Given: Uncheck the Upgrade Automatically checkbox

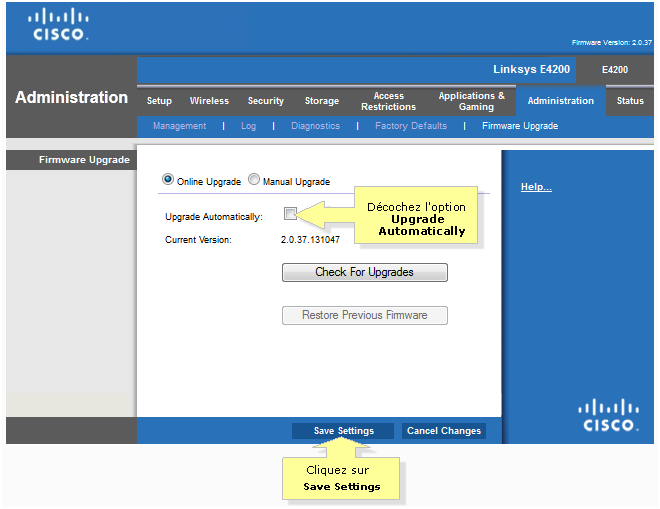Looking at the screenshot, I should click(290, 215).
